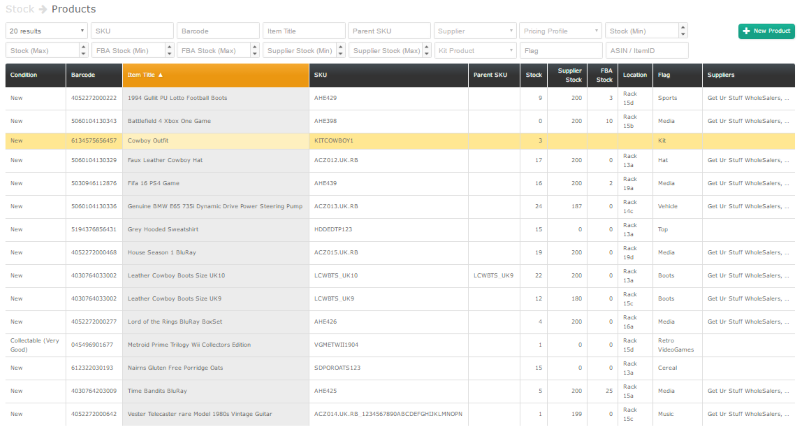
Task: Click the New Product button
Action: point(766,31)
